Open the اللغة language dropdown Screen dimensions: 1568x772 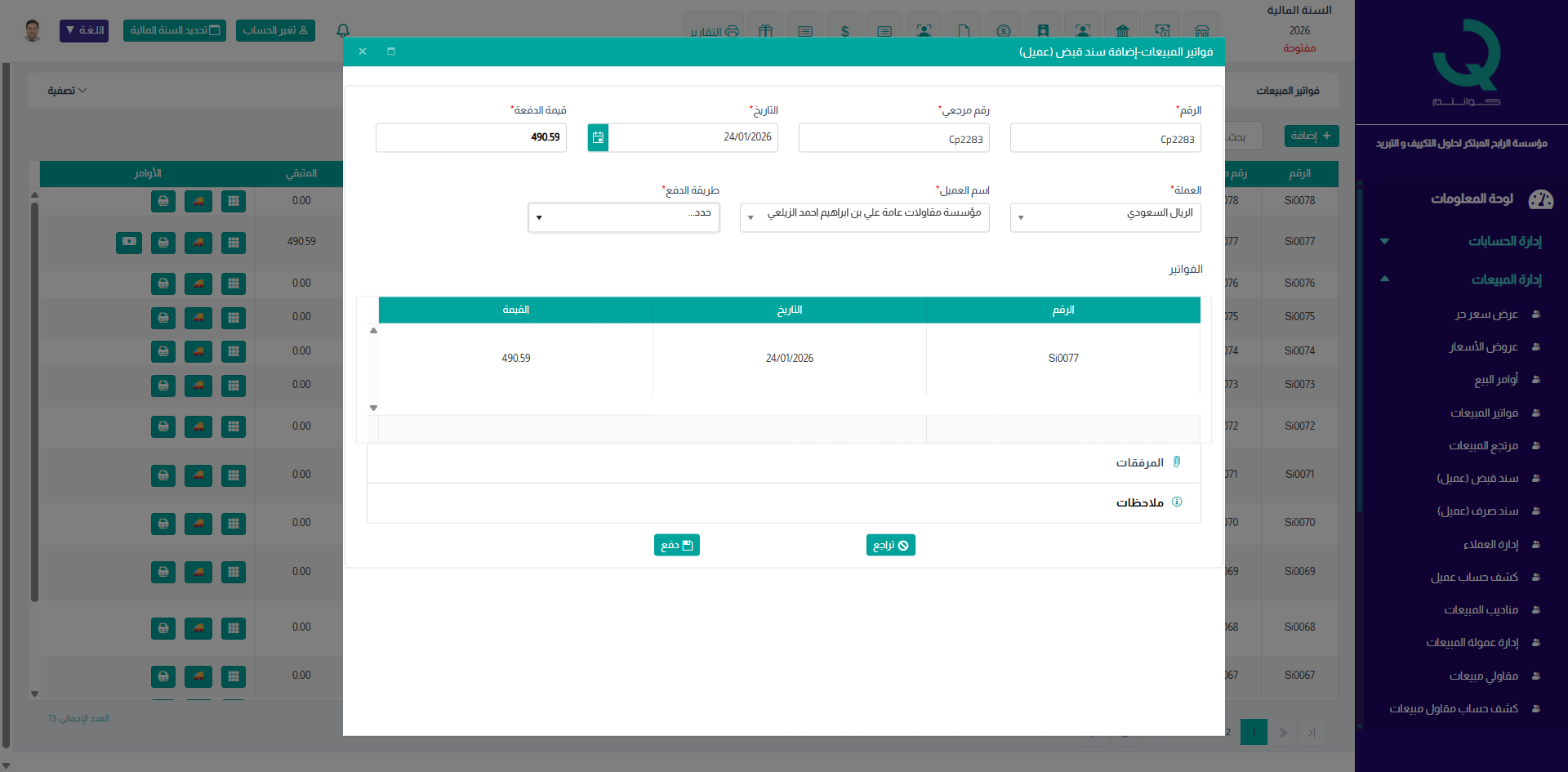coord(84,30)
